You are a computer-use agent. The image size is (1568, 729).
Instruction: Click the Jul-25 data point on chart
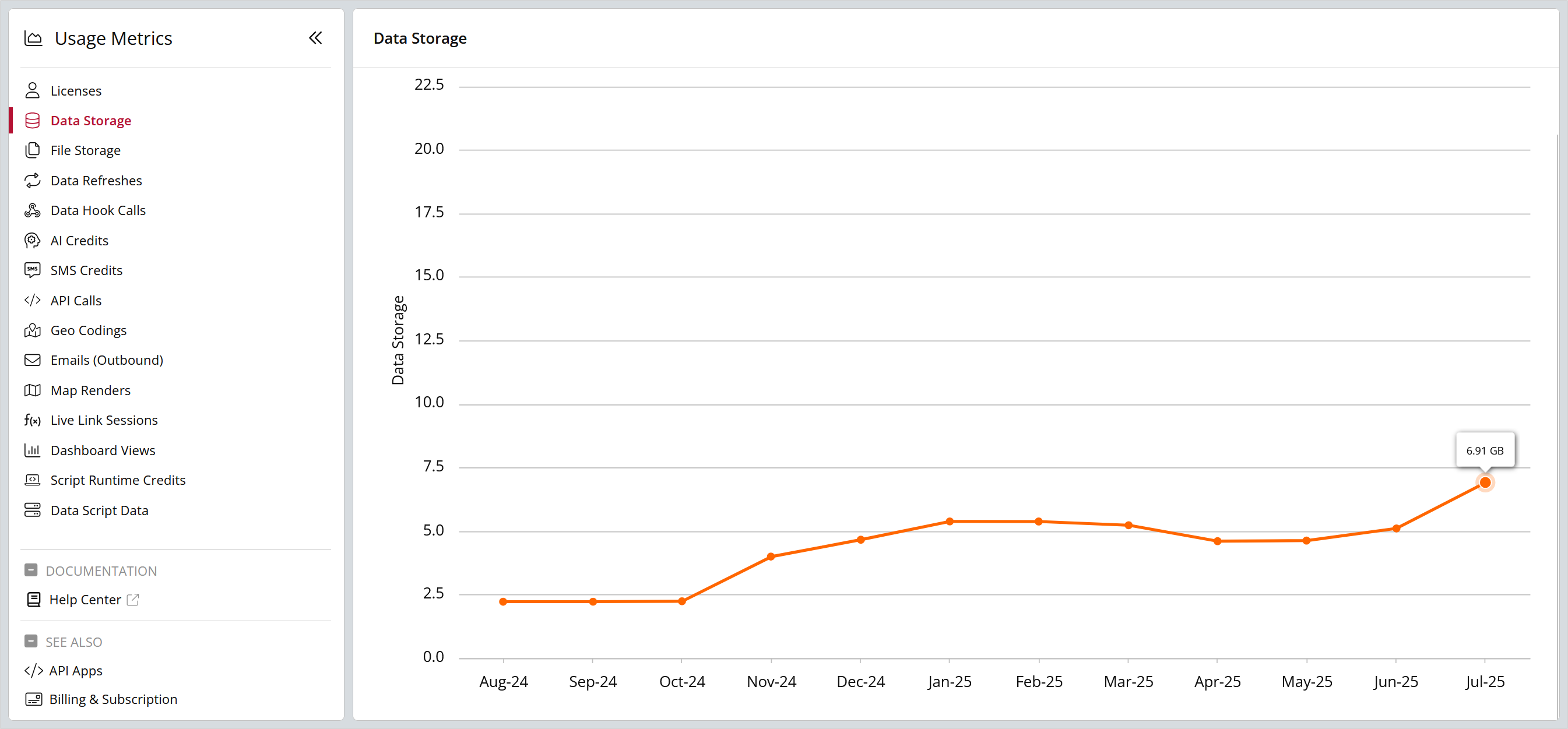pos(1485,483)
